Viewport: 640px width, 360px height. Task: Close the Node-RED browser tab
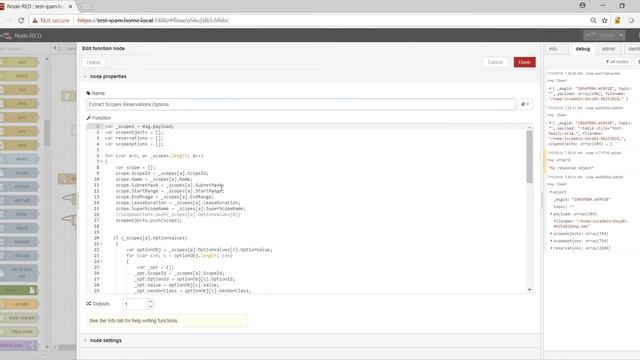pos(71,7)
